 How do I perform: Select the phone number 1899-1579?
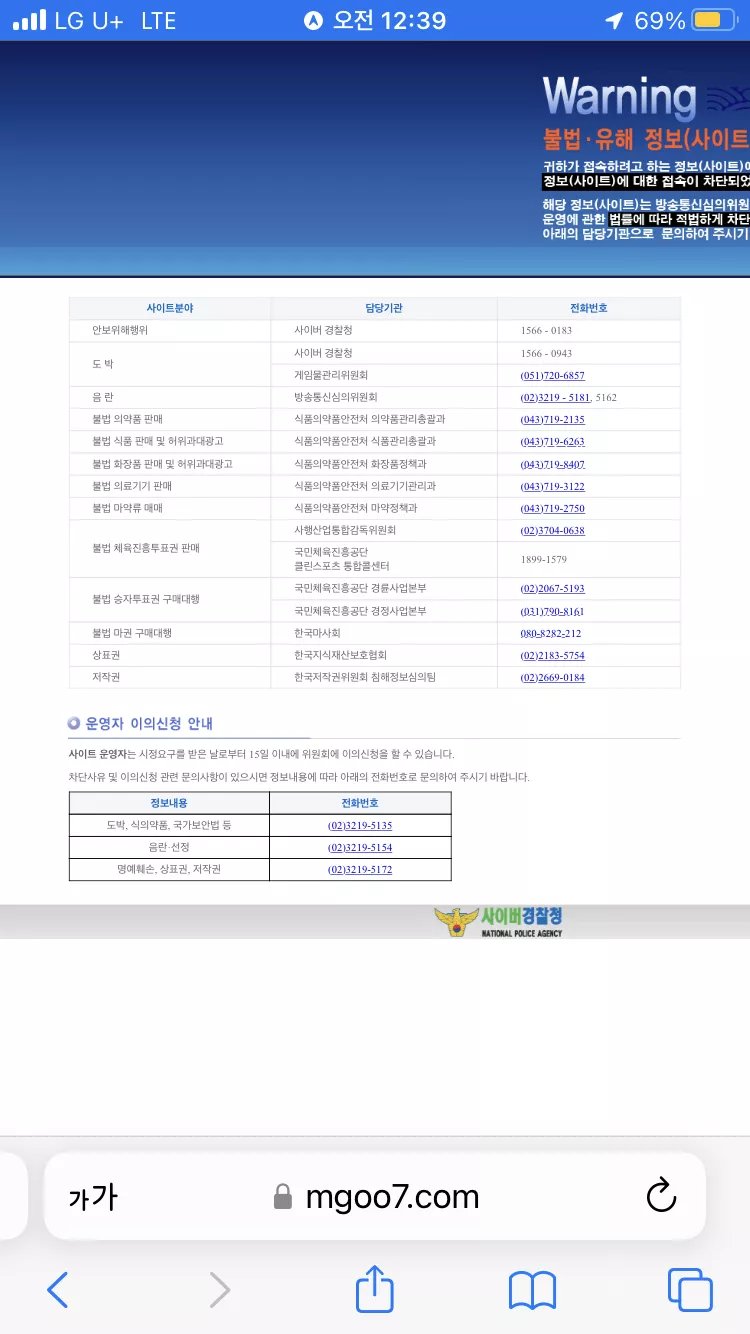coord(544,560)
